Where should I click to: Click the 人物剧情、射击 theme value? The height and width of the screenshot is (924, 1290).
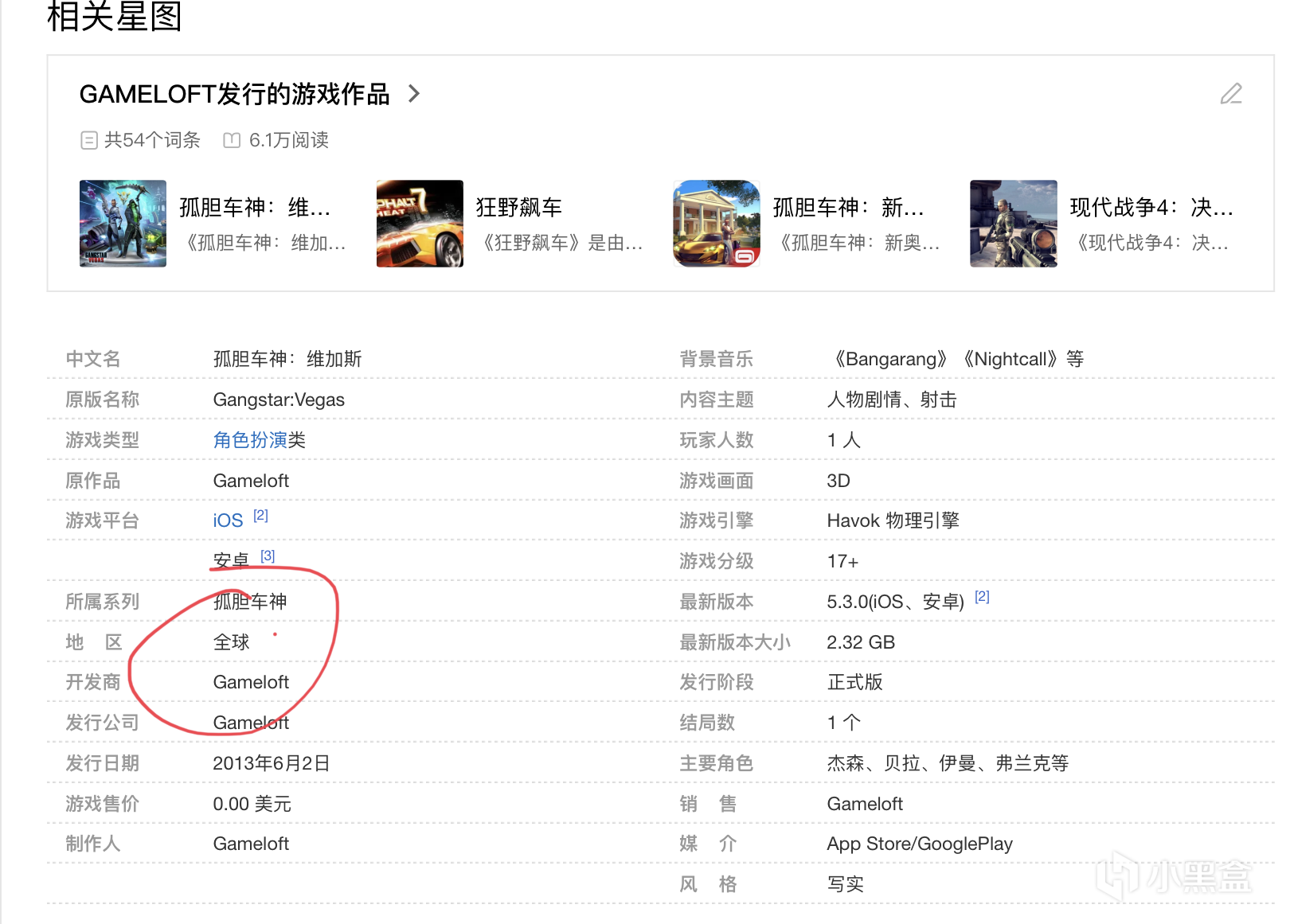[892, 400]
